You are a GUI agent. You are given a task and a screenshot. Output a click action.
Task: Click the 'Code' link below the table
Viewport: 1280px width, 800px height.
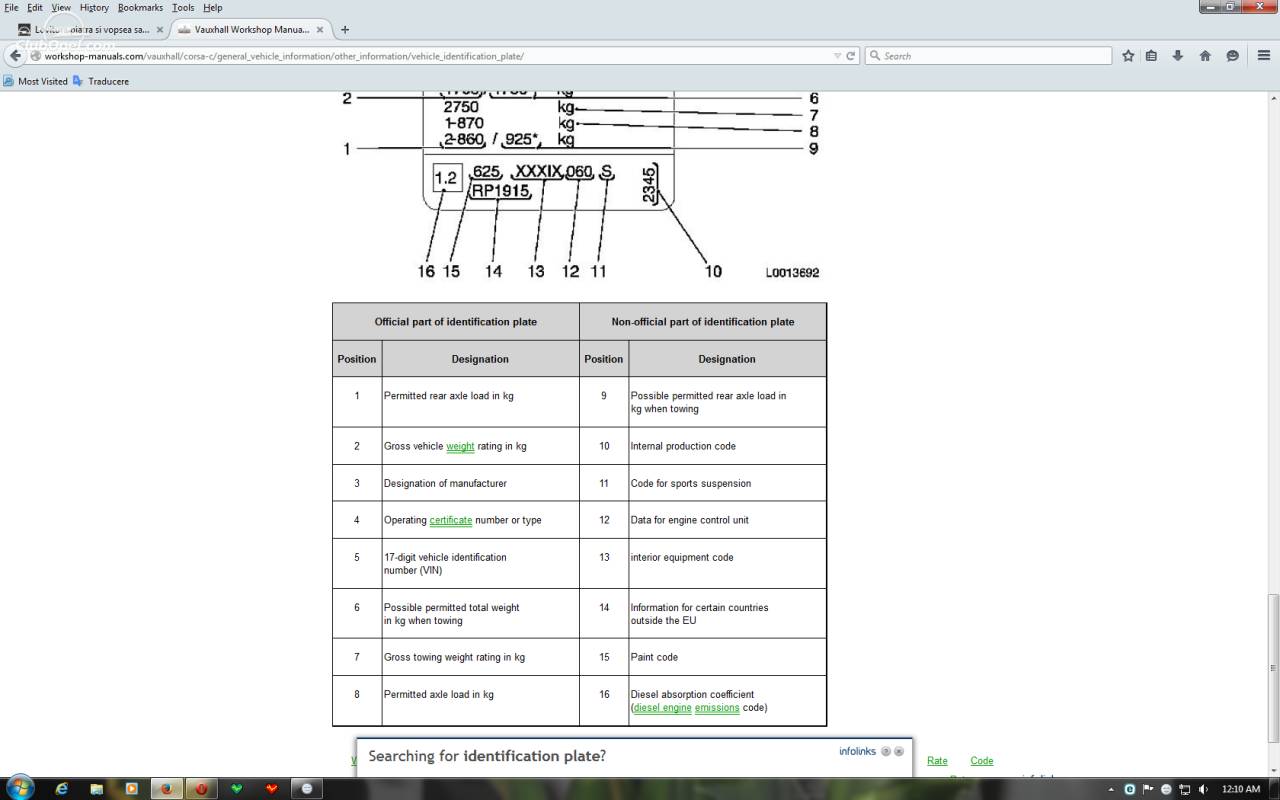(x=982, y=761)
